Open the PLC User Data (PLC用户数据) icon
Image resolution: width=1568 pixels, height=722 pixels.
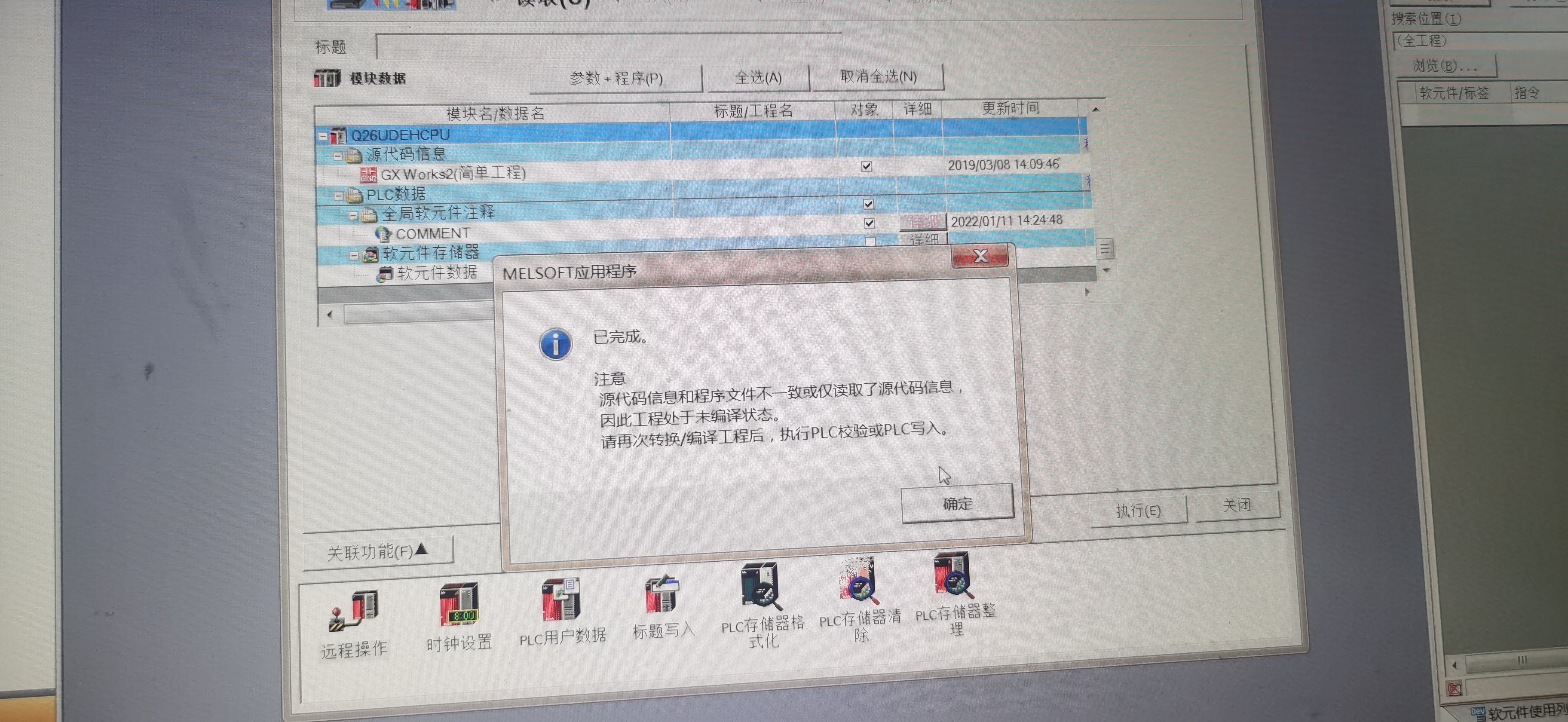click(x=561, y=600)
